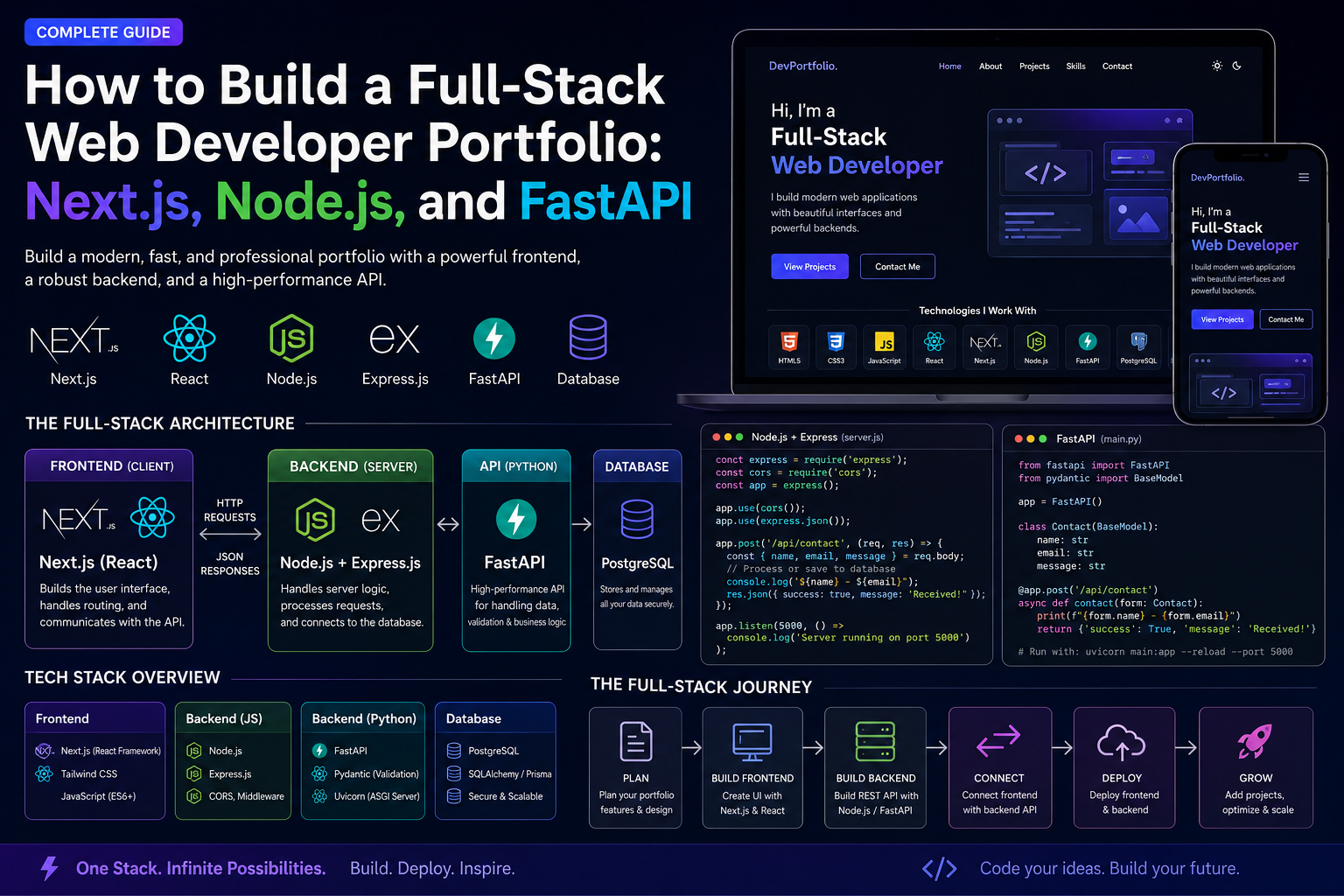
Task: Click 'One Stack. Infinite Possibilities.' in the footer
Action: (x=200, y=868)
